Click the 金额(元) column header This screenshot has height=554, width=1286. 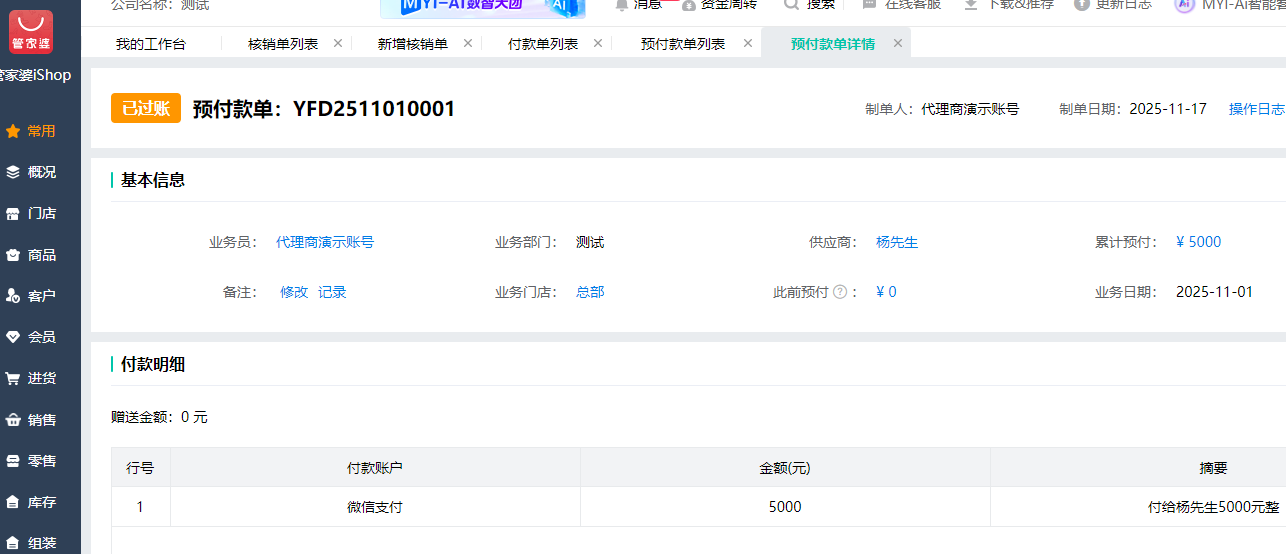coord(785,467)
